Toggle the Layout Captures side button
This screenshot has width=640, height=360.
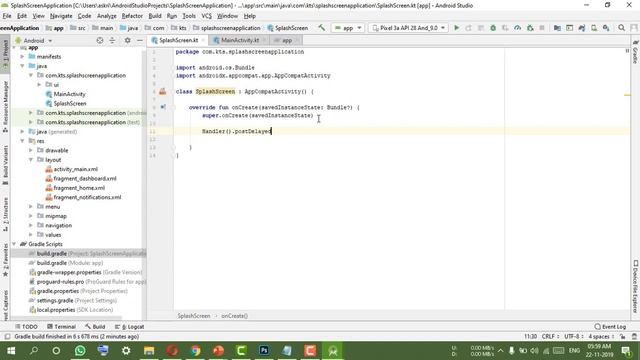[x=5, y=305]
